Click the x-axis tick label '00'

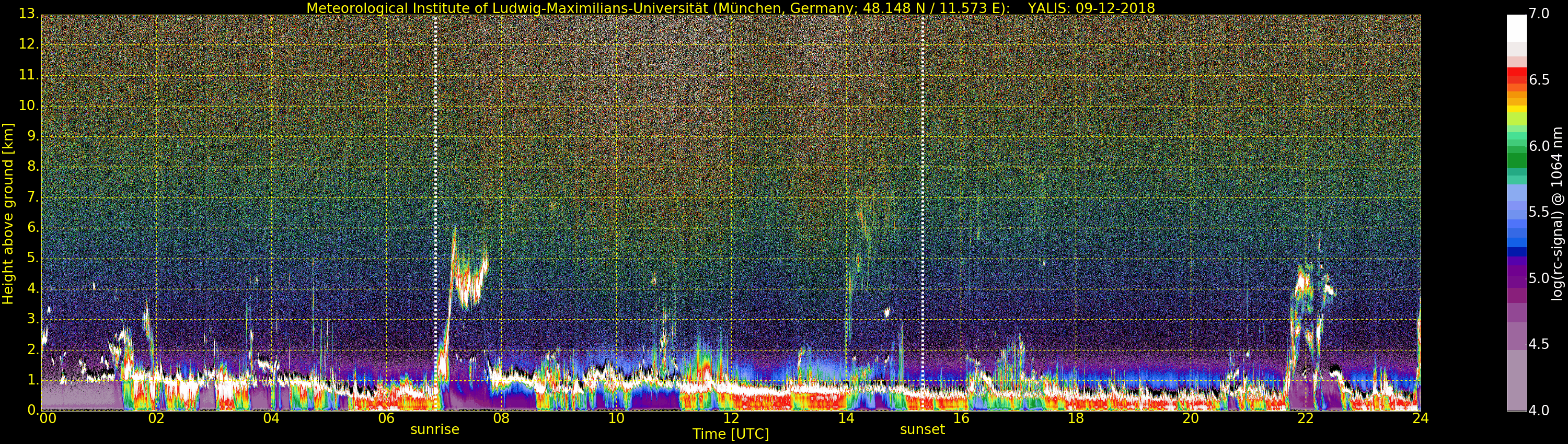point(48,418)
